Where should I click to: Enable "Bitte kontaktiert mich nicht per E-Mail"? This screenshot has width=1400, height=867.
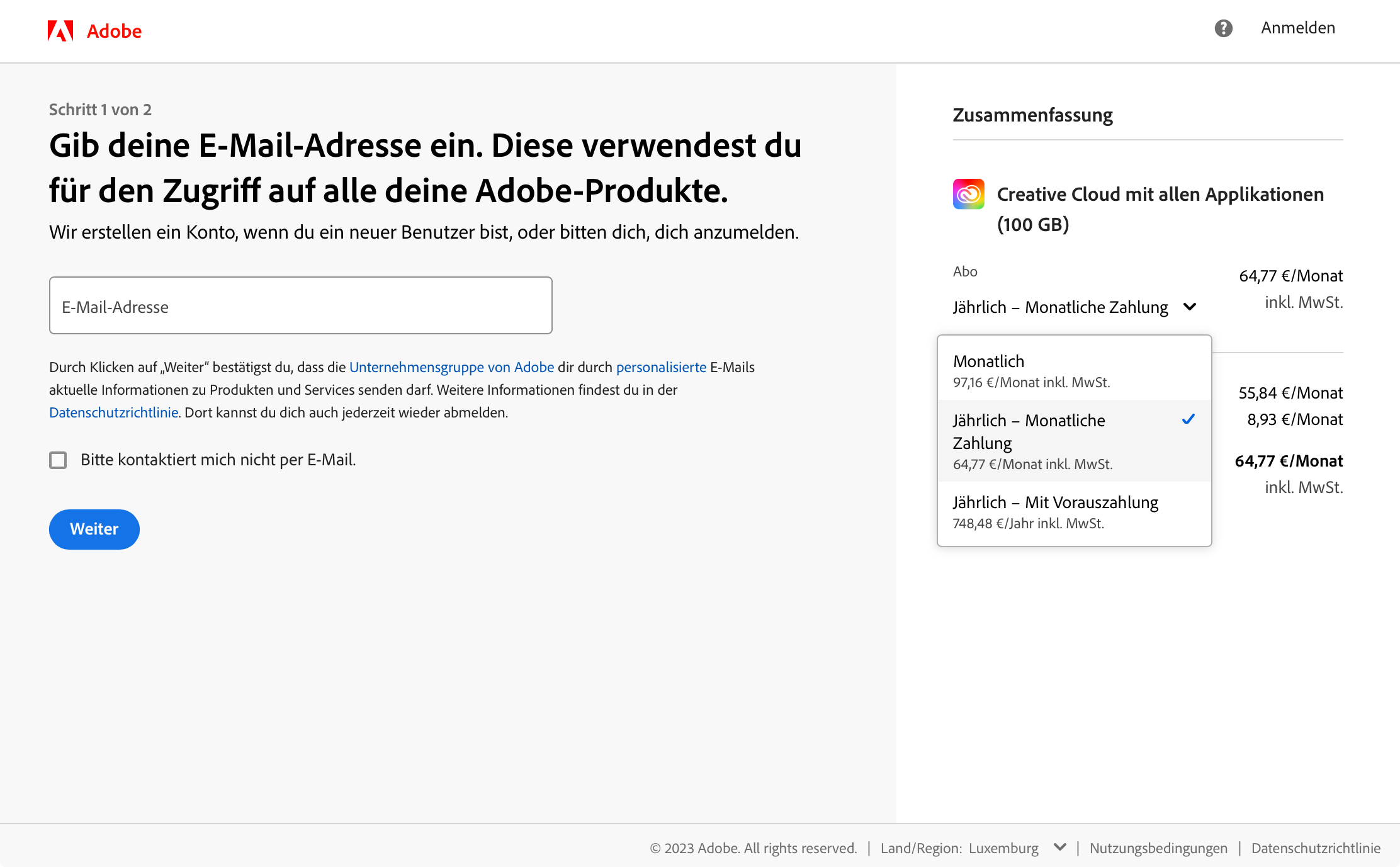[57, 460]
